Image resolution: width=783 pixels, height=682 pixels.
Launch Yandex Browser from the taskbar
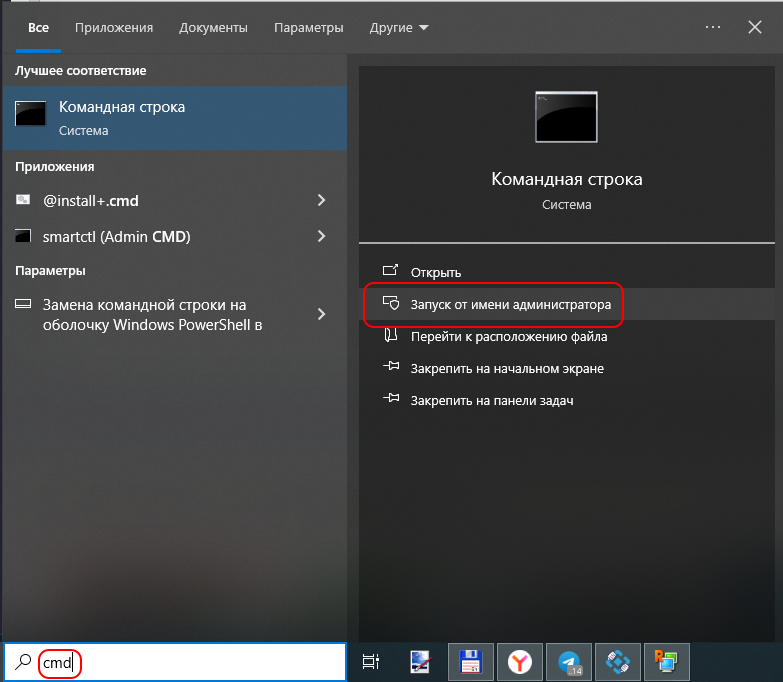(x=520, y=662)
